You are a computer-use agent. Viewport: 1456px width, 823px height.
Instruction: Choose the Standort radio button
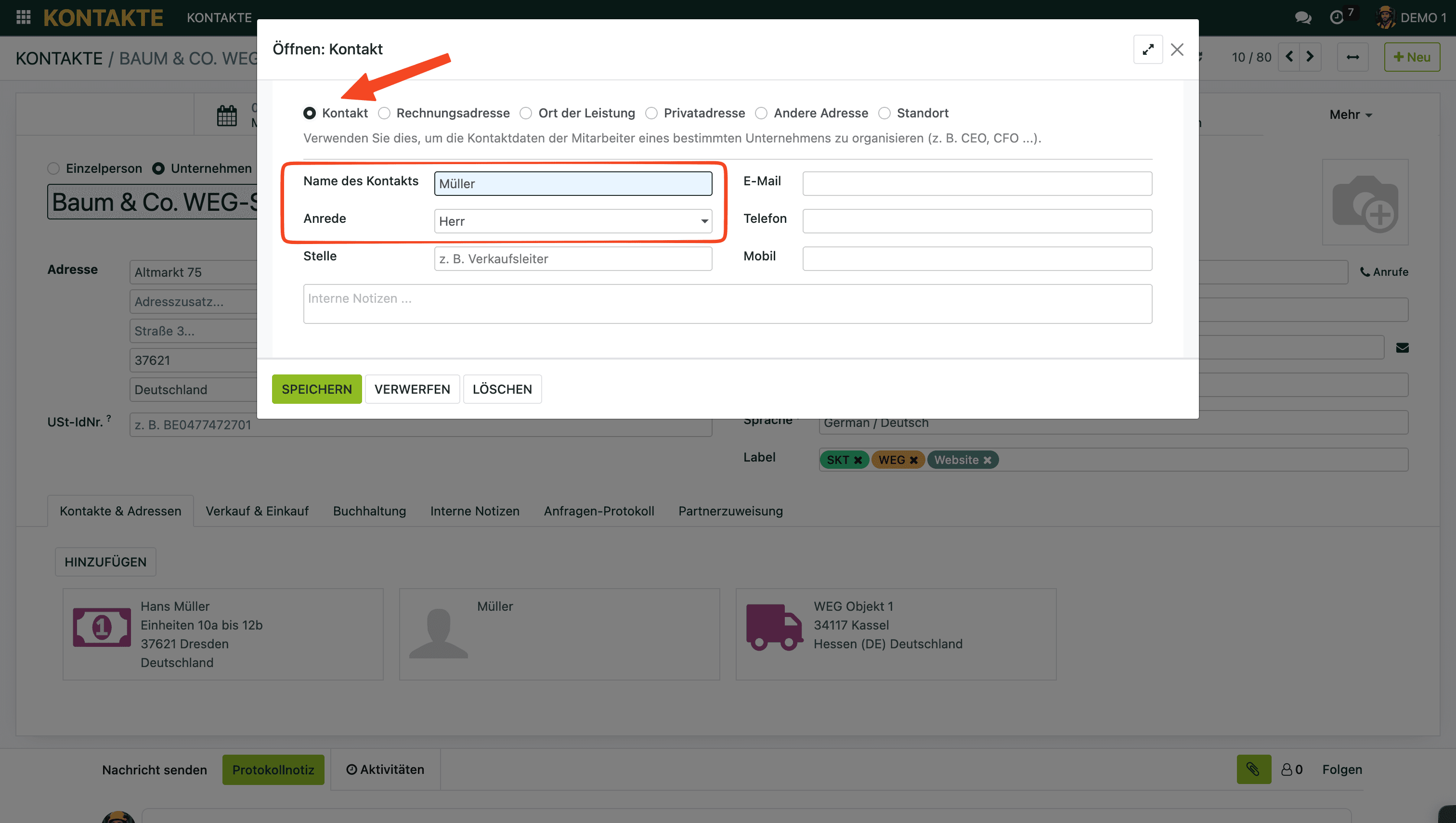884,113
